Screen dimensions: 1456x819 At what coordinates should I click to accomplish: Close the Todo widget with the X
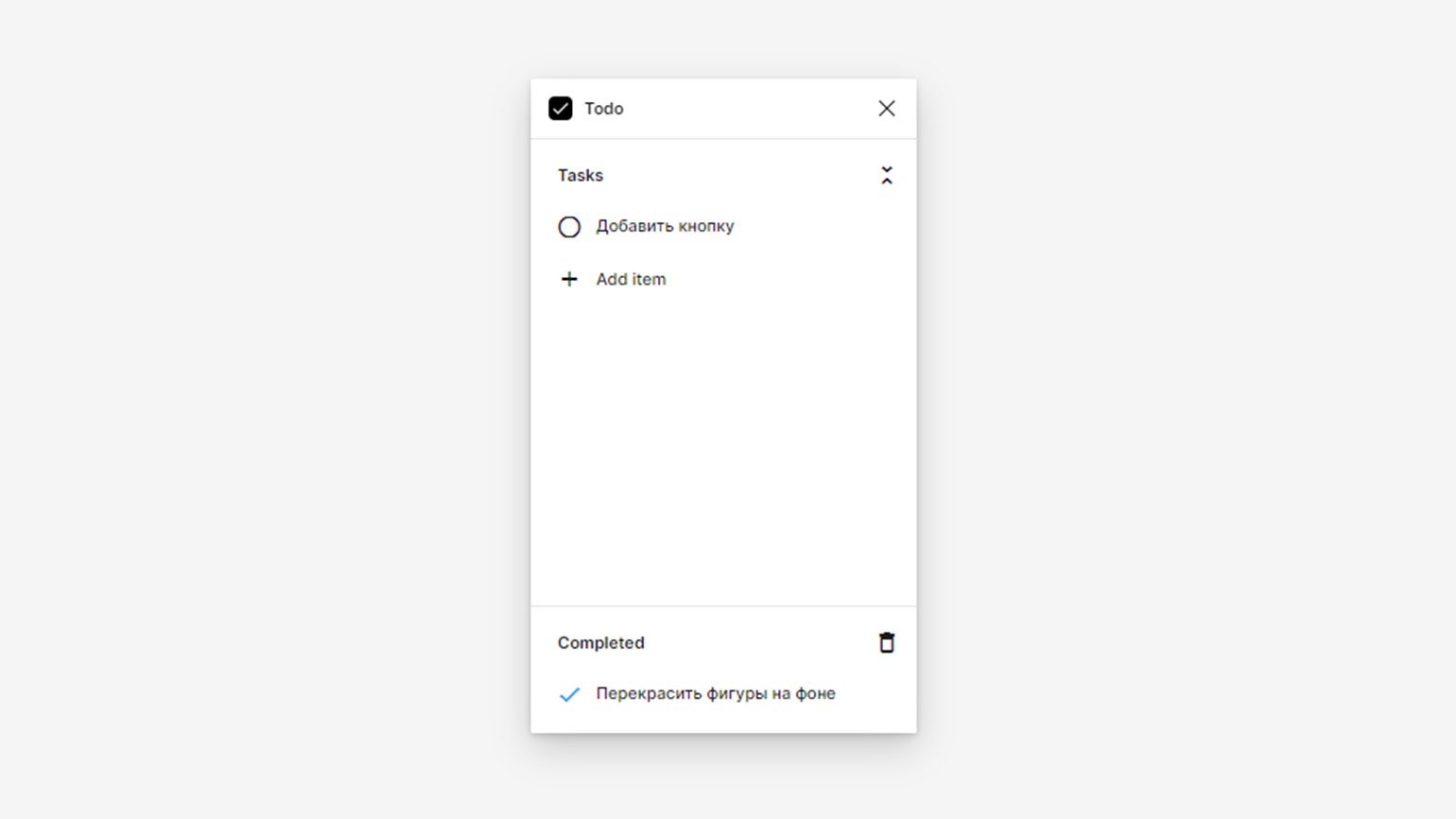[887, 109]
